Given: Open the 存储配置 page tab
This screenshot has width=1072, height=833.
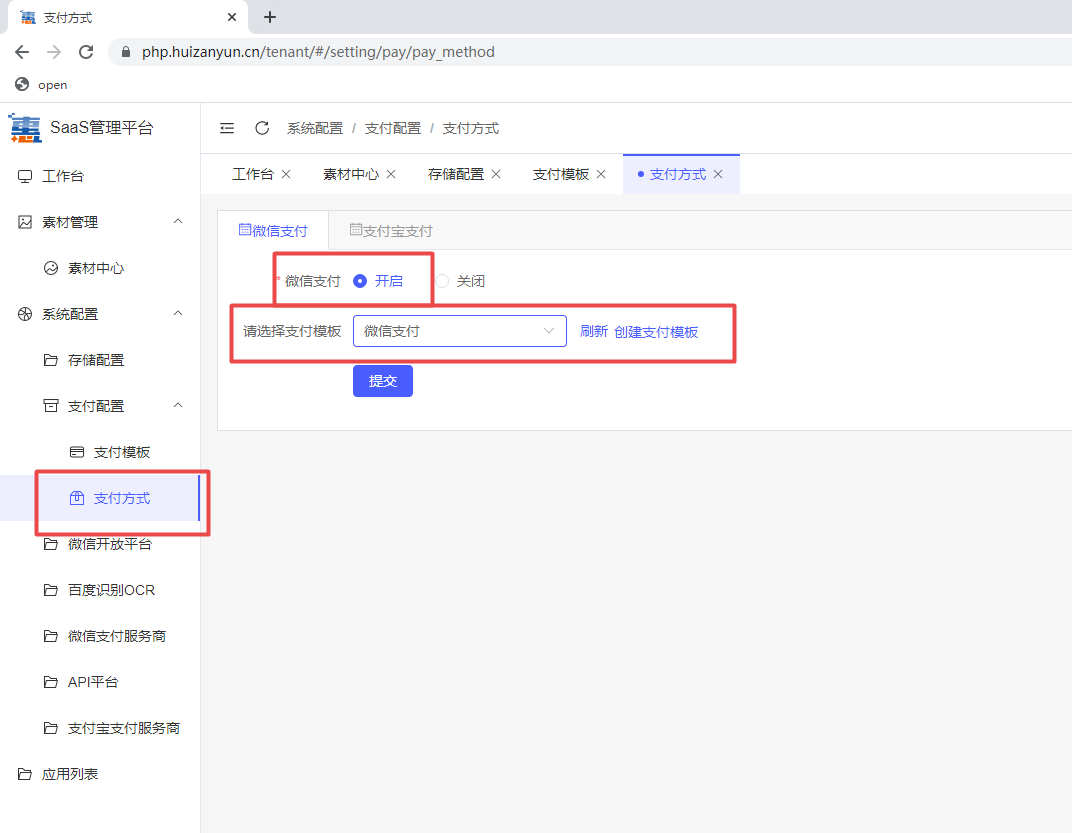Looking at the screenshot, I should [x=456, y=174].
